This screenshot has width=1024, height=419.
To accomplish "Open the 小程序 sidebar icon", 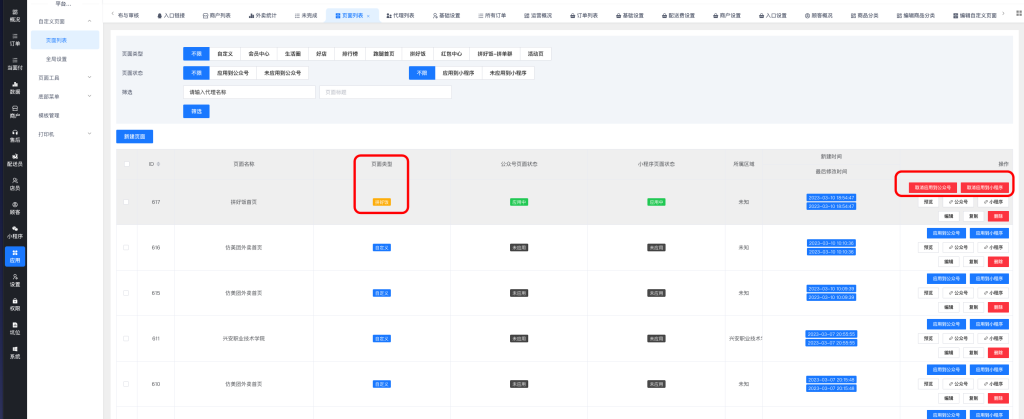I will click(14, 232).
